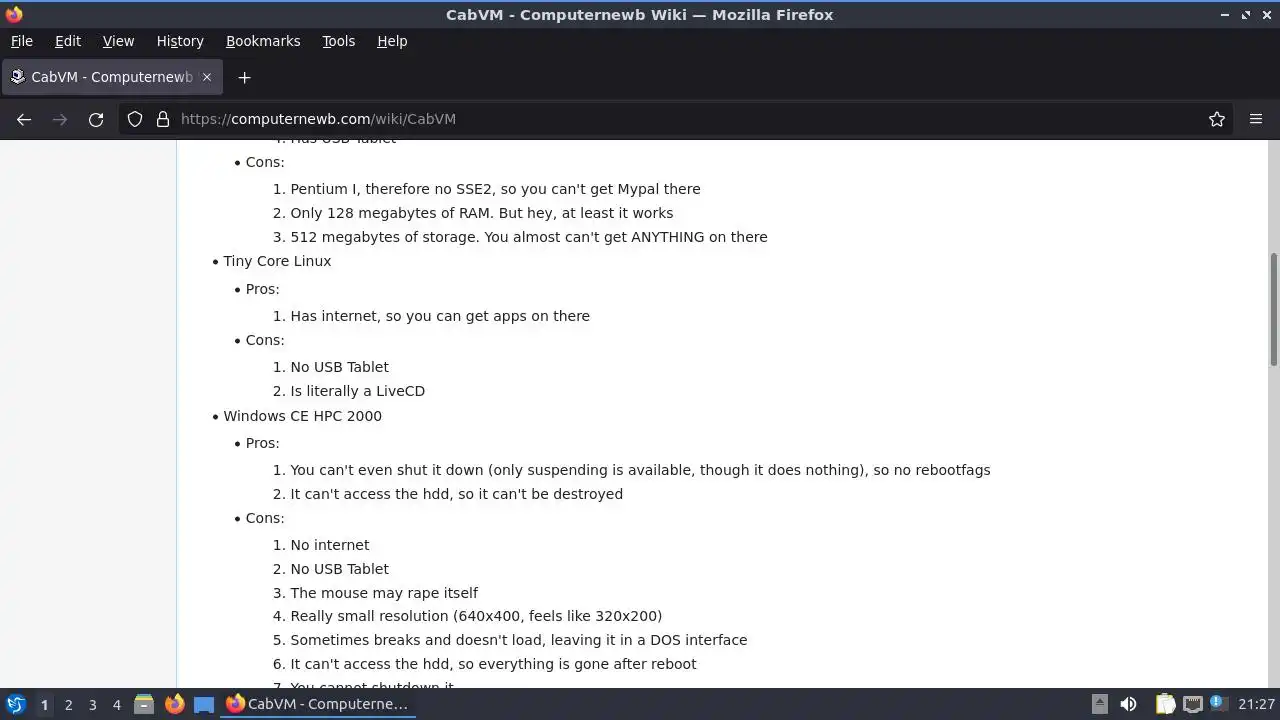Viewport: 1280px width, 720px height.
Task: Open the History menu
Action: click(180, 41)
